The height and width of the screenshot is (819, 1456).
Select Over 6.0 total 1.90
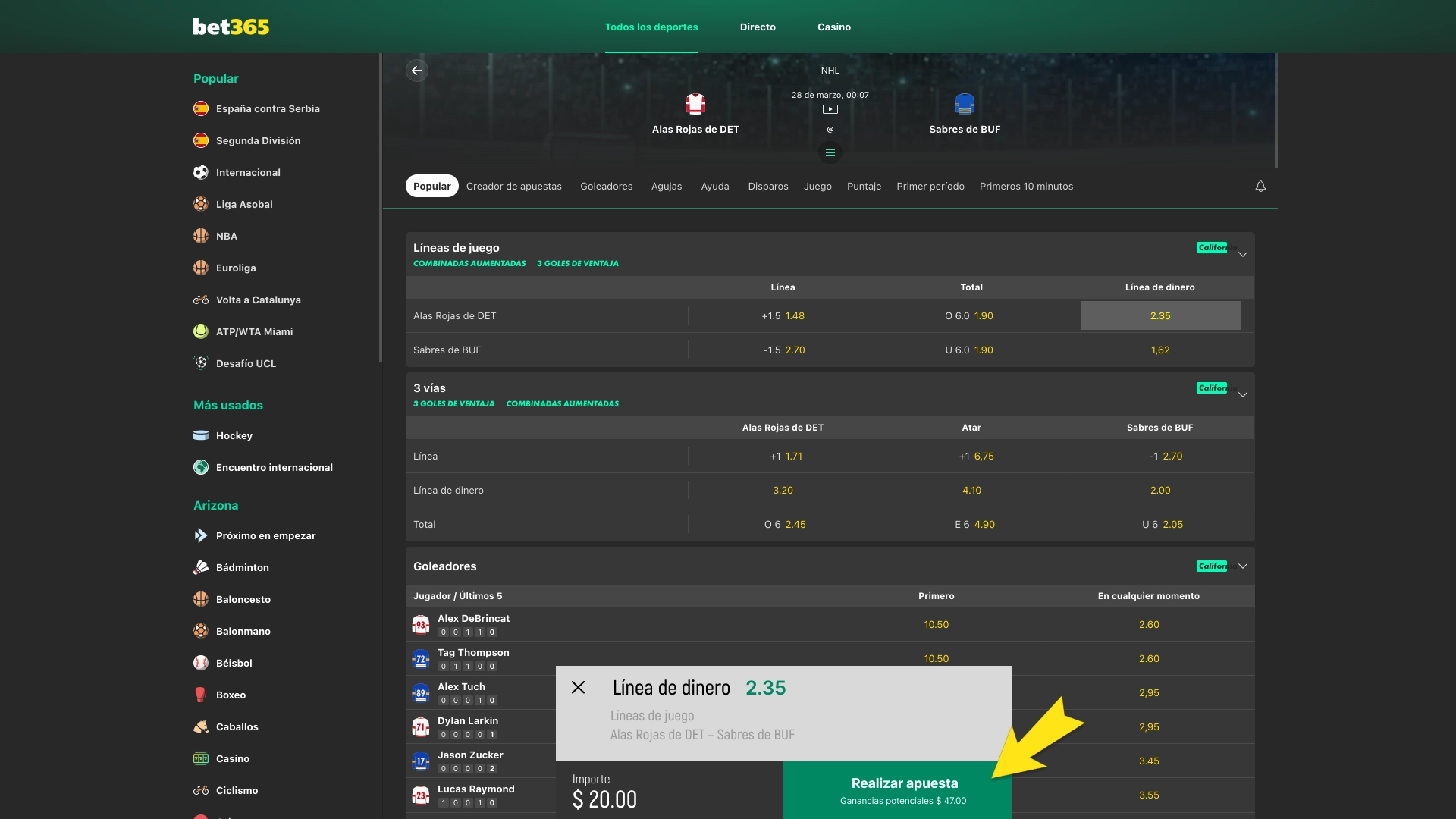click(971, 315)
